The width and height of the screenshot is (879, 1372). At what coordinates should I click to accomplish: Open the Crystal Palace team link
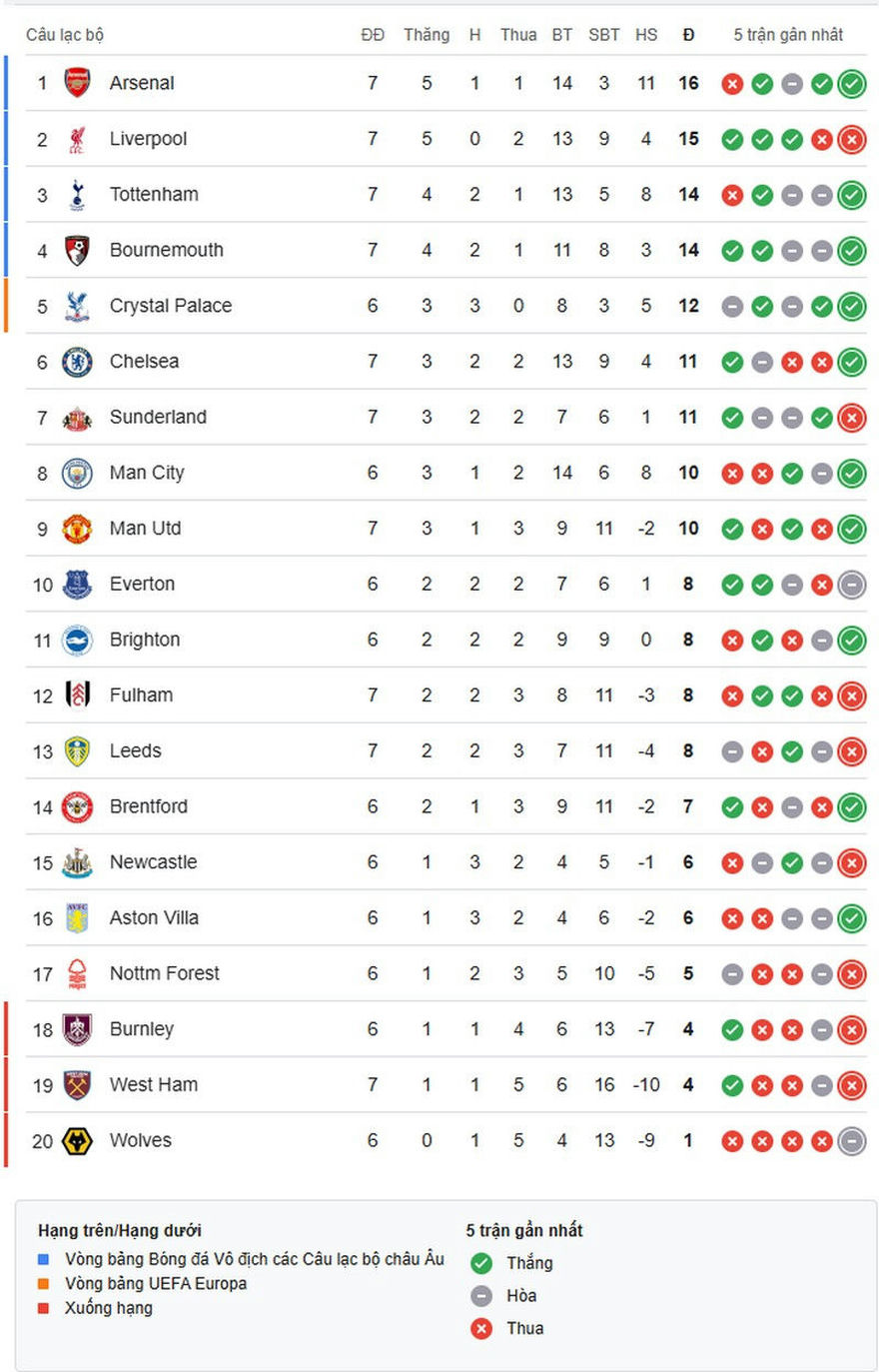(171, 306)
